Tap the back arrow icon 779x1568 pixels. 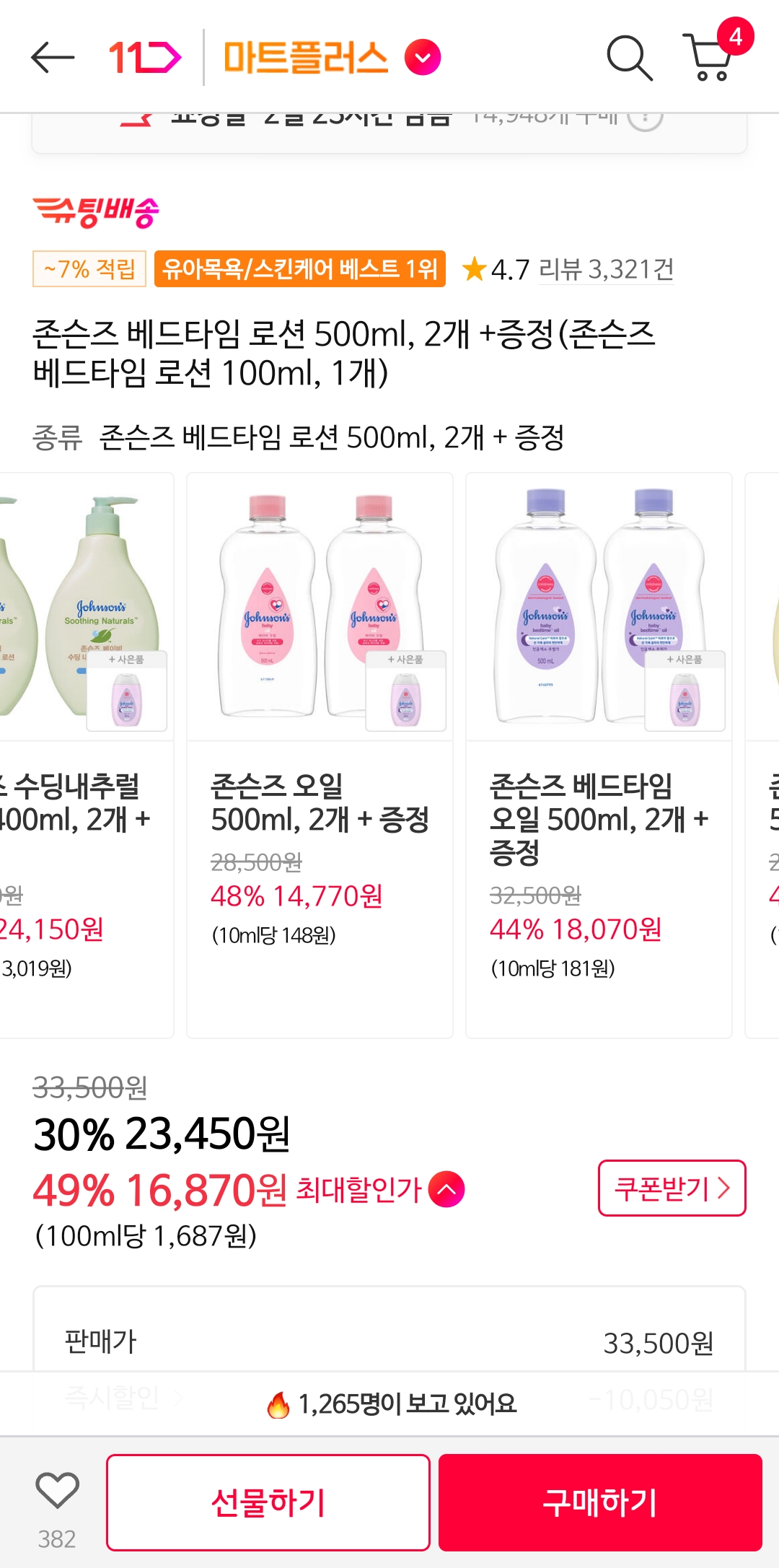pyautogui.click(x=53, y=58)
